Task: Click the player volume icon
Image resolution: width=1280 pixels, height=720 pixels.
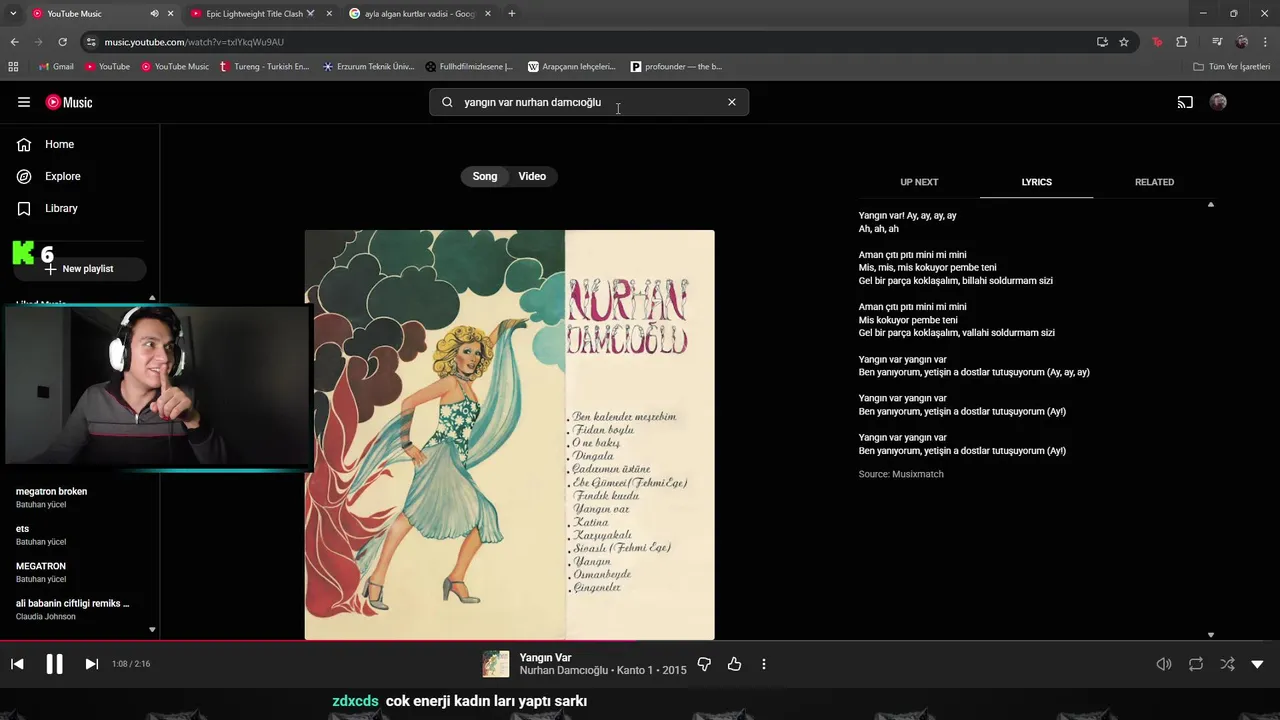Action: [1164, 664]
